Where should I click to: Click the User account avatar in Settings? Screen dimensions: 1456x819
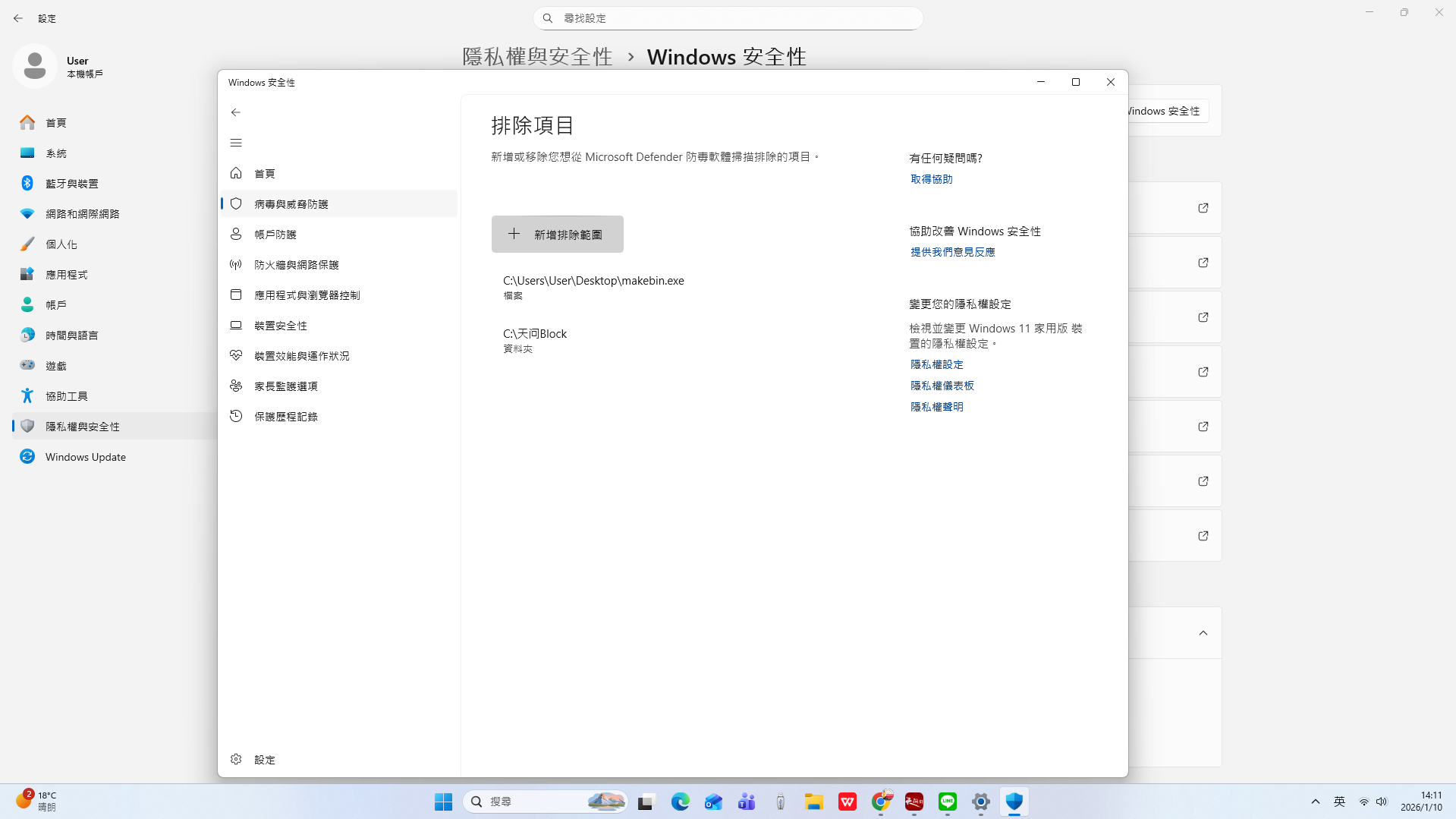[x=35, y=66]
